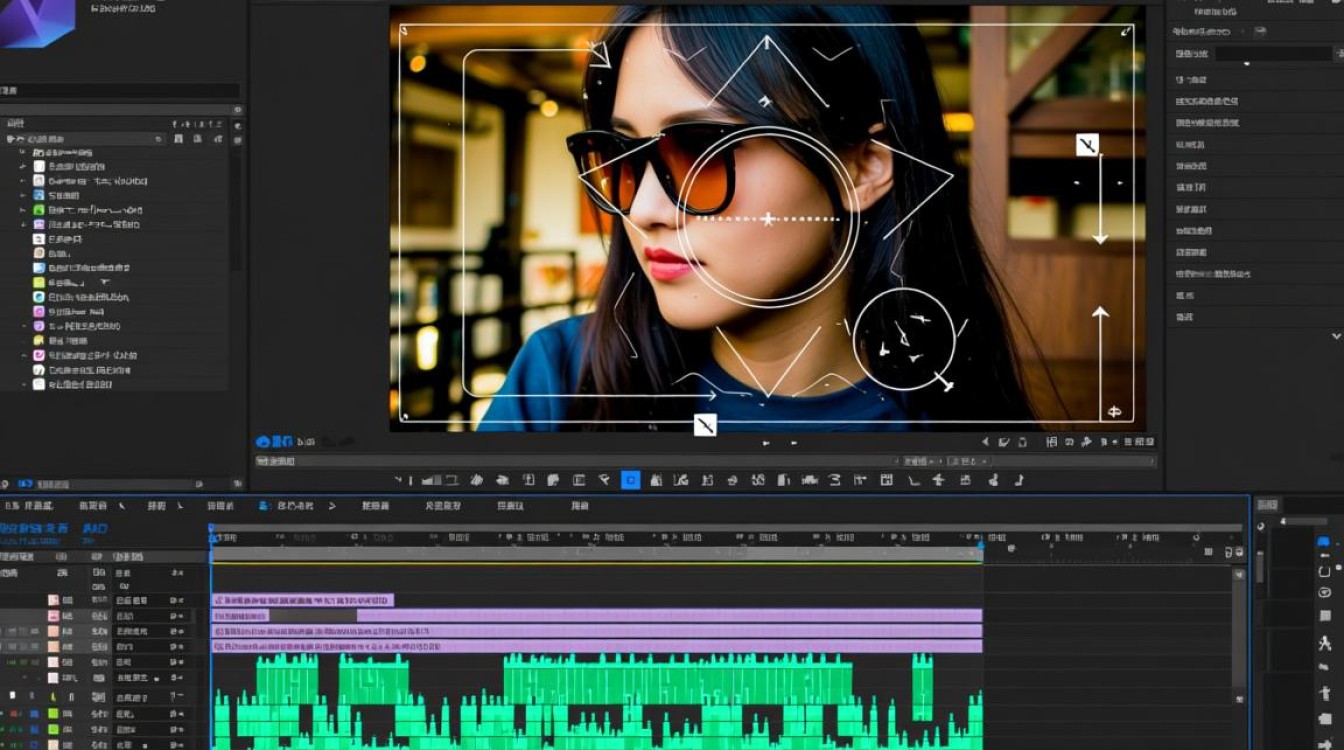
Task: Click the crossed-square handle at the preview bottom edge
Action: click(705, 425)
